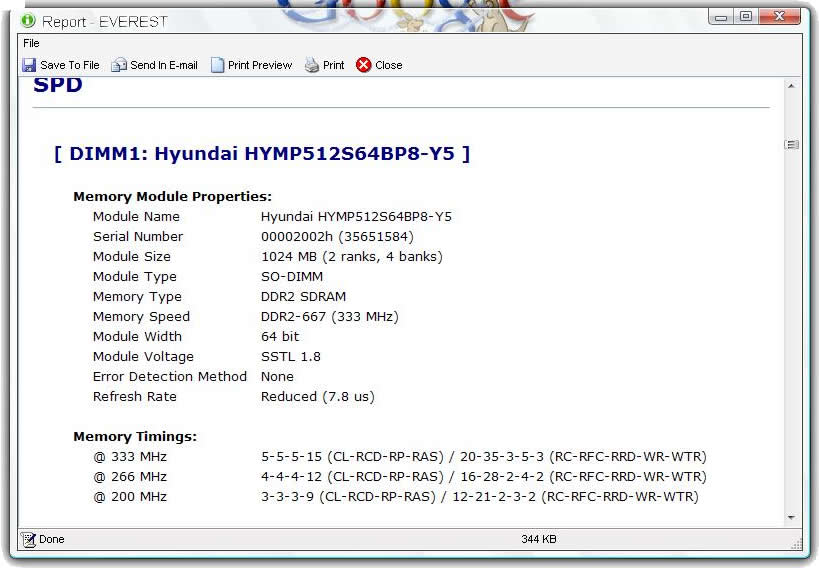Click the 344 KB status bar entry
This screenshot has width=819, height=568.
[x=539, y=539]
